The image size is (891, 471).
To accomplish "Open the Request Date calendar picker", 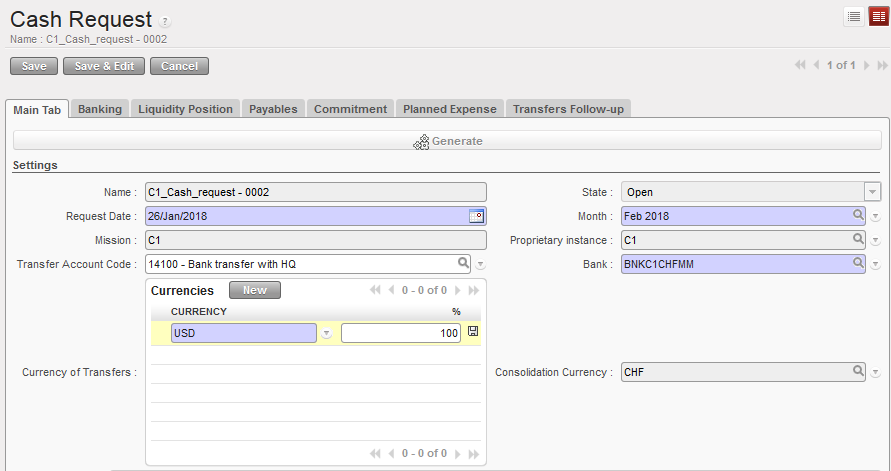I will (476, 216).
